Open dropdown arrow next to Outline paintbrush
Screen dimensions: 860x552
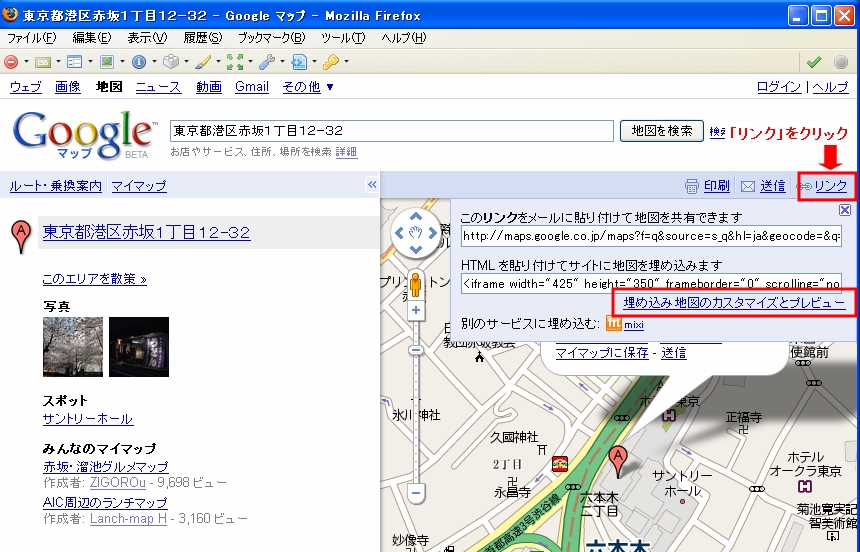click(218, 62)
